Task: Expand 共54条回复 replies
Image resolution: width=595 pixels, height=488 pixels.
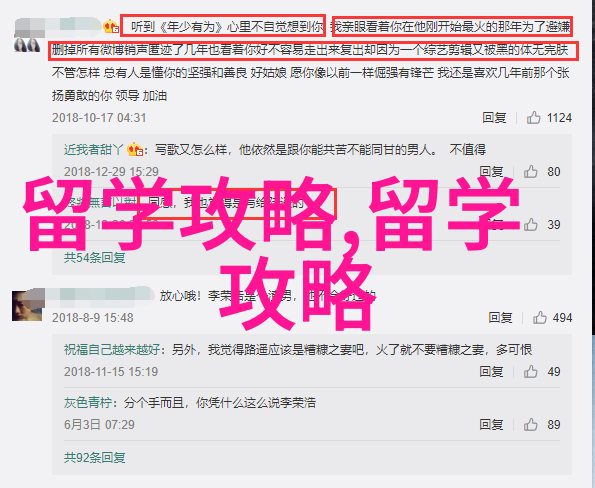Action: click(x=94, y=258)
